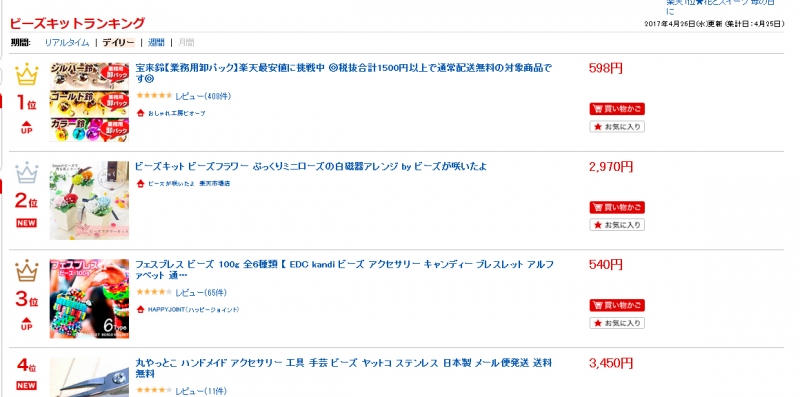This screenshot has width=800, height=397.
Task: Click the shop house icon beside おしゃれ工房ビオーブ
Action: 140,113
